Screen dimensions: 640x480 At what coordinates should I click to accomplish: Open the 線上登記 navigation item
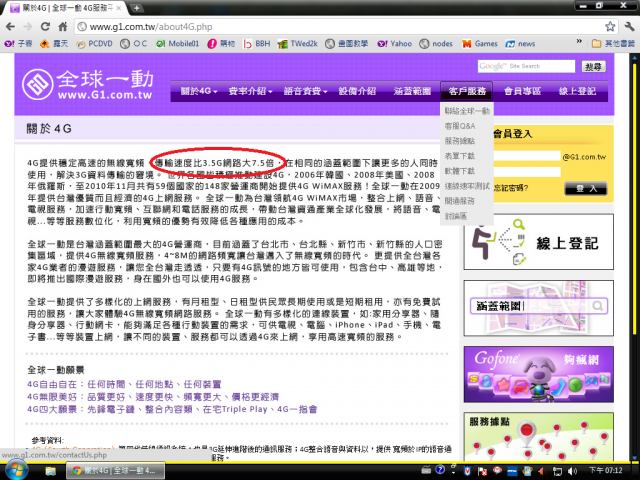pos(578,91)
